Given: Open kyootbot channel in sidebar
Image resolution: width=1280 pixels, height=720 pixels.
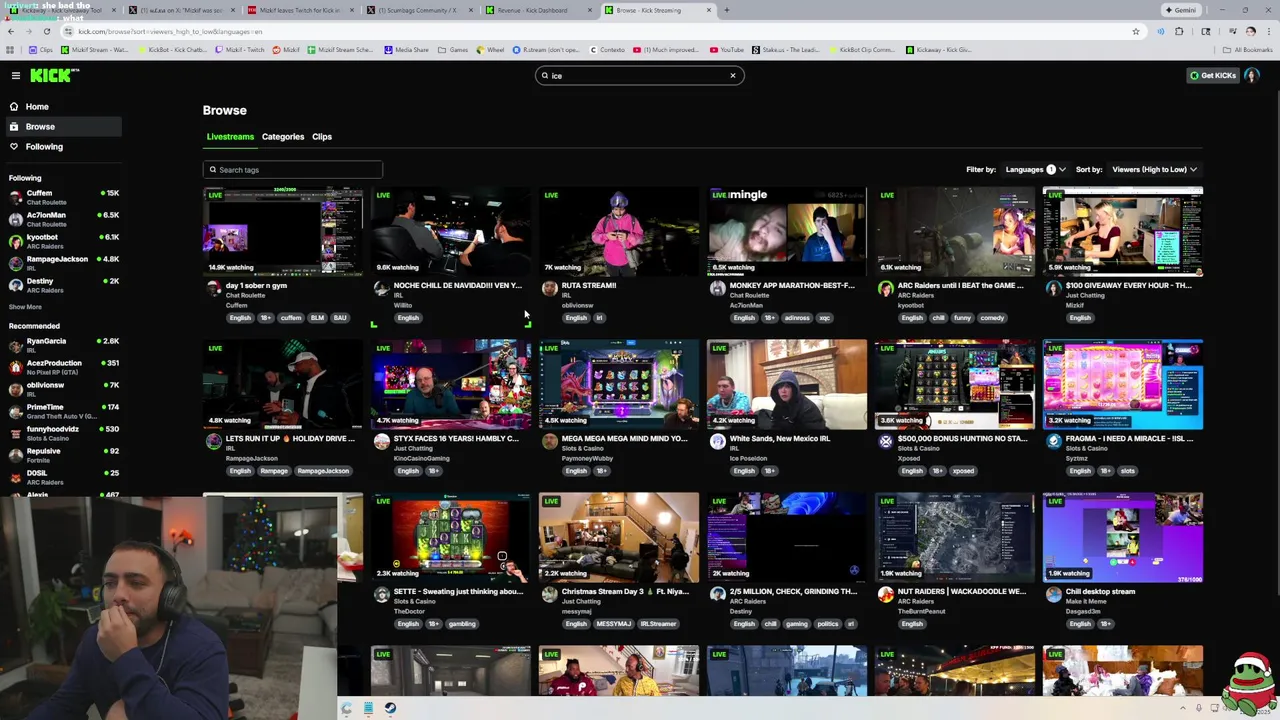Looking at the screenshot, I should tap(62, 241).
